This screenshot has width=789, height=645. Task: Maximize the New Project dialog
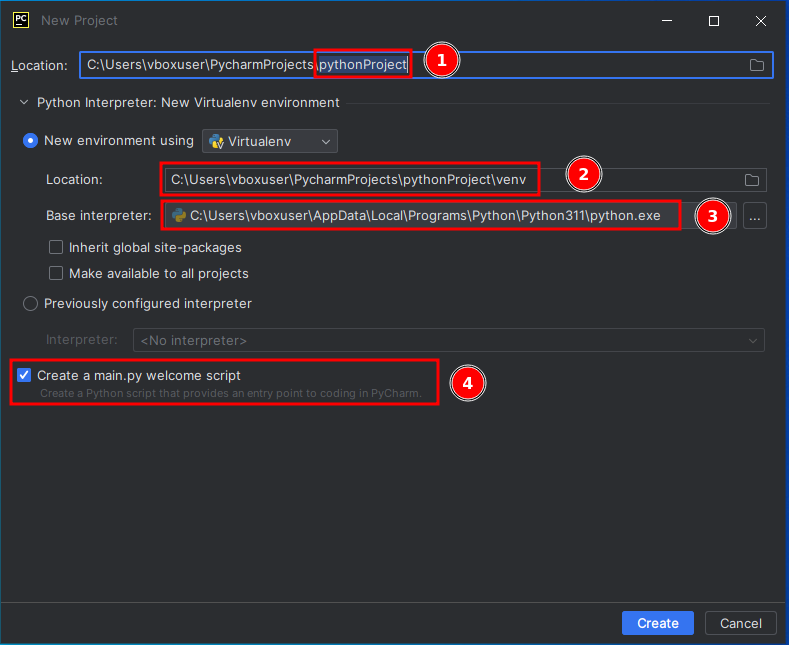click(714, 21)
